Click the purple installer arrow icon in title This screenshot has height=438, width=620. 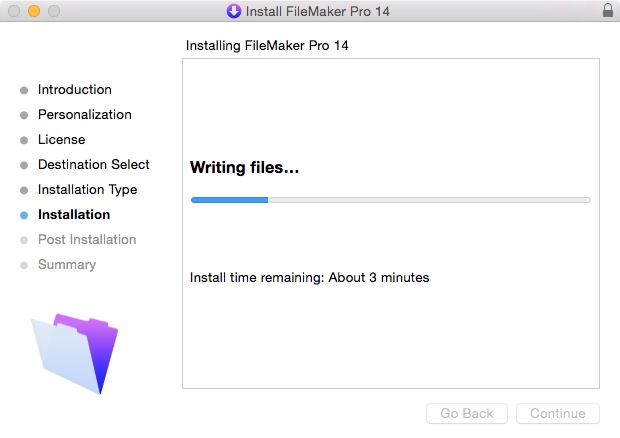234,11
